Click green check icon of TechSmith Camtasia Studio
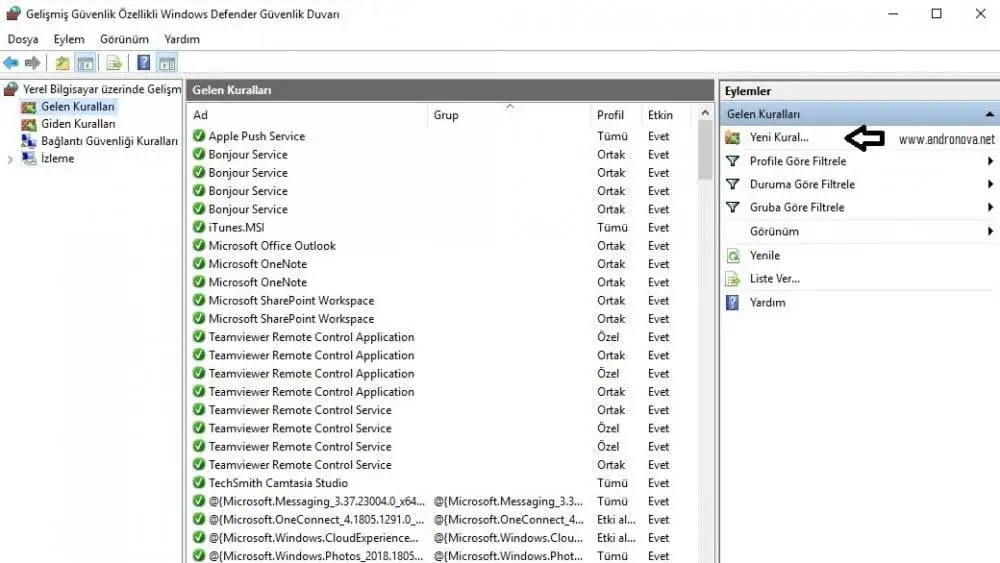 (x=199, y=483)
